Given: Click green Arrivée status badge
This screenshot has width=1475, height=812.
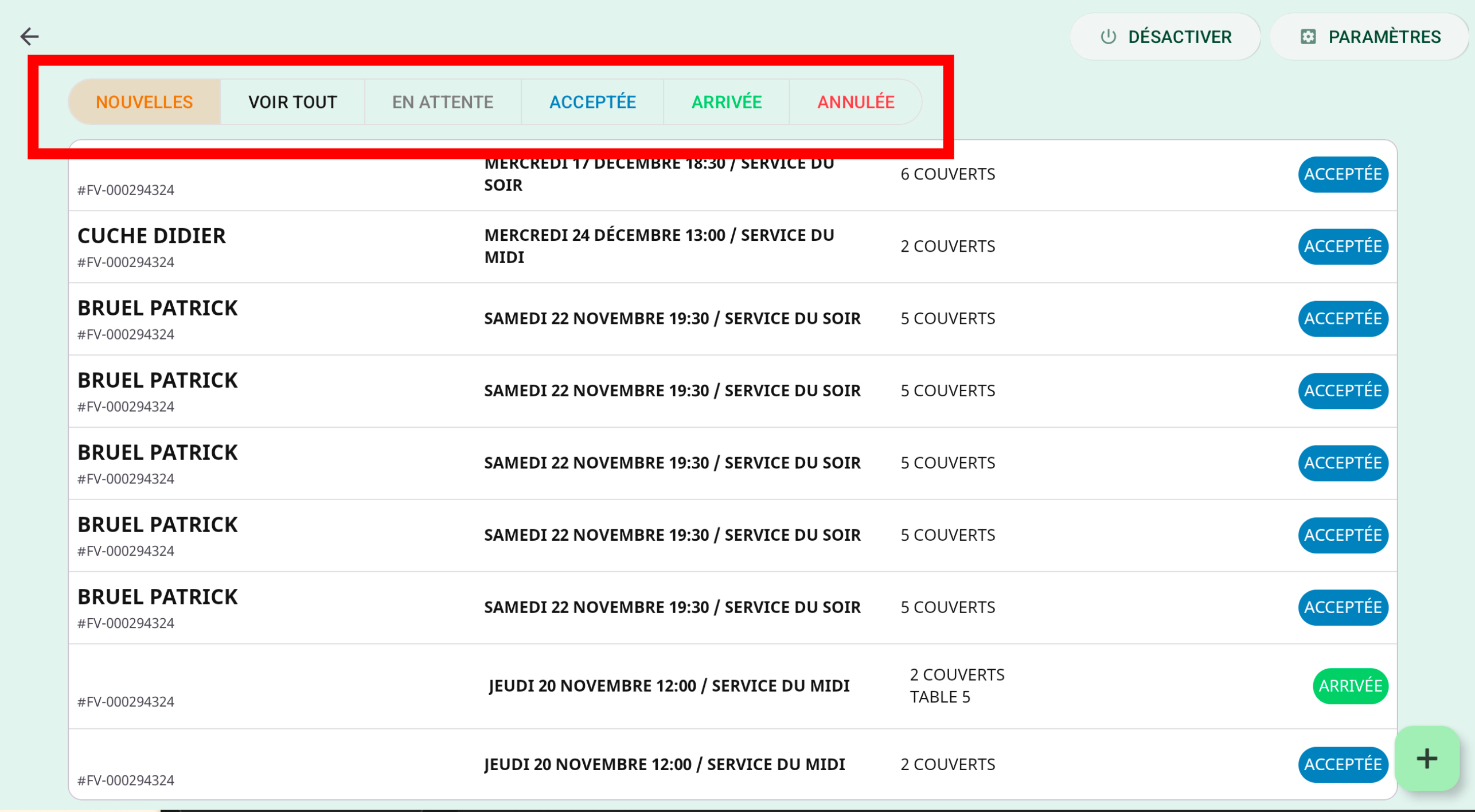Looking at the screenshot, I should pyautogui.click(x=1349, y=686).
